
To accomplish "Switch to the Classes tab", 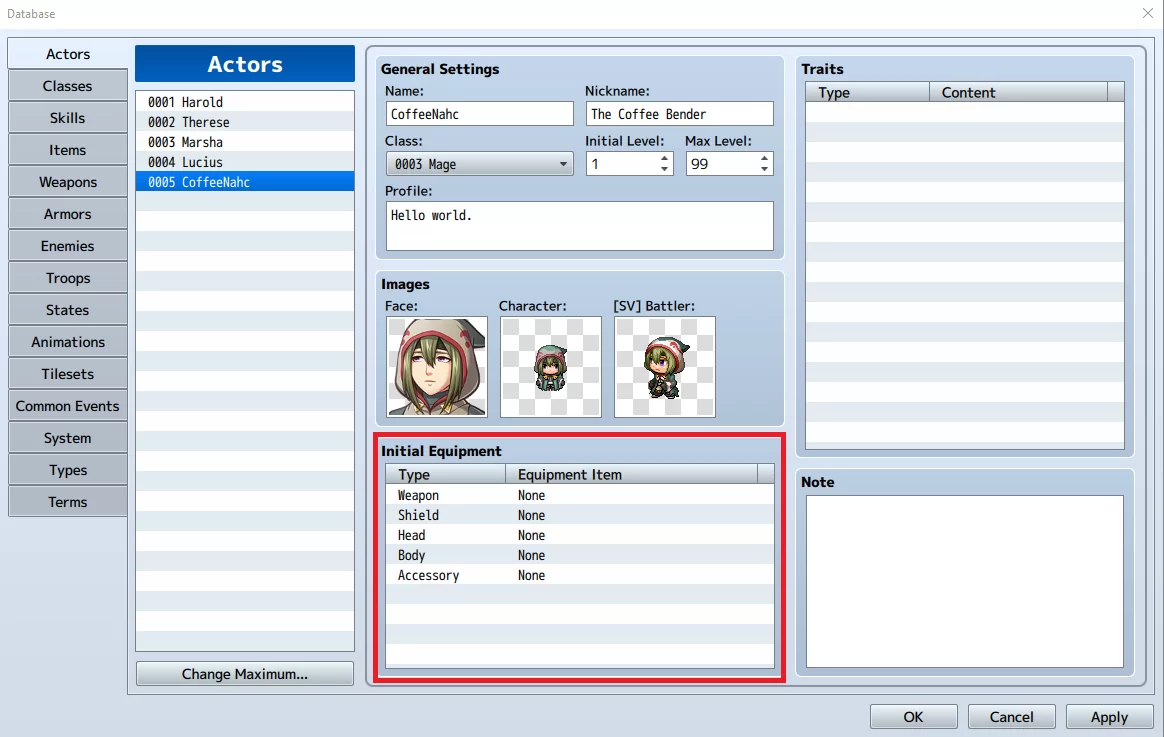I will (x=68, y=86).
